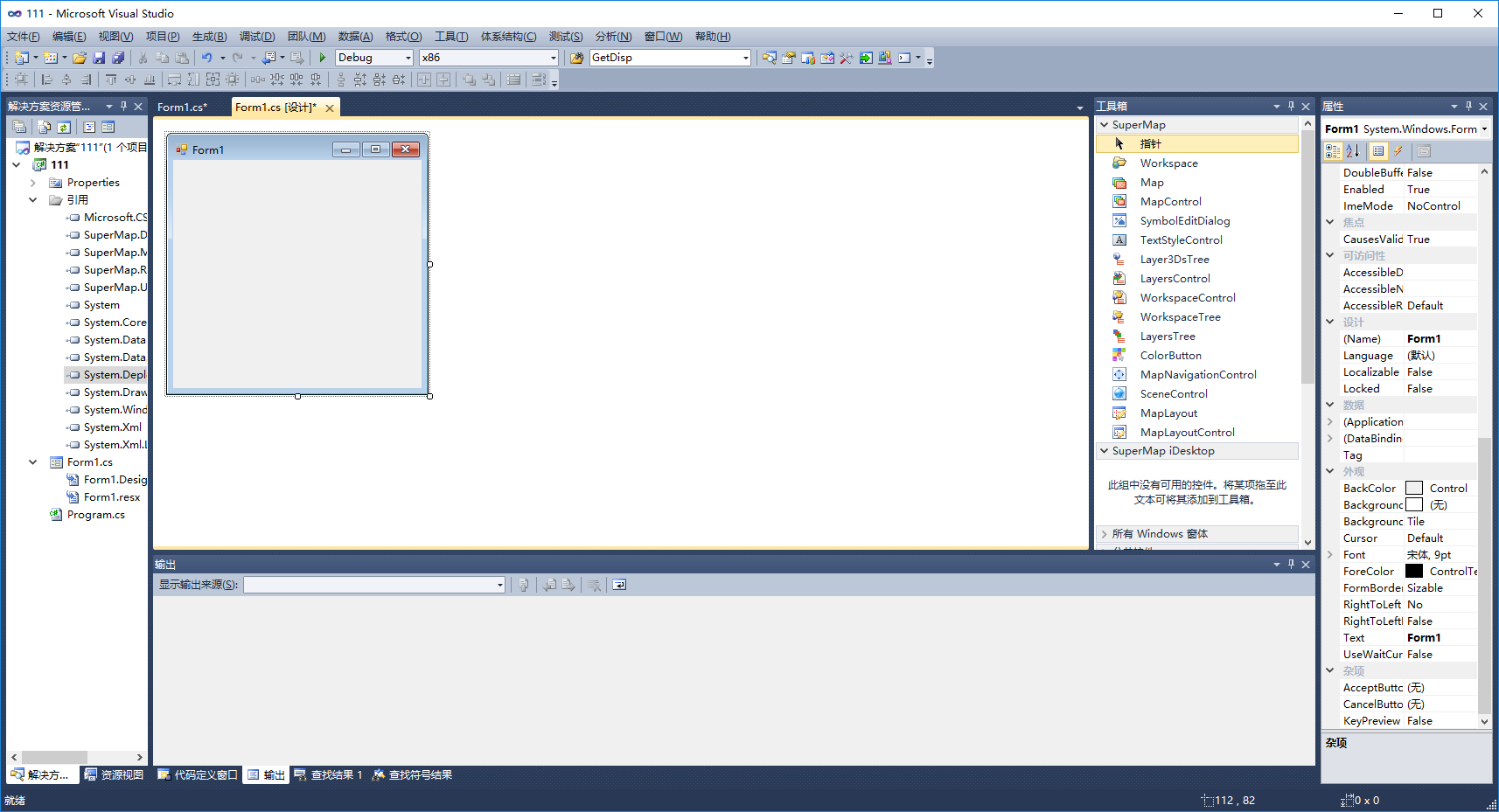
Task: Switch to the 资源视图 tab
Action: coord(114,775)
